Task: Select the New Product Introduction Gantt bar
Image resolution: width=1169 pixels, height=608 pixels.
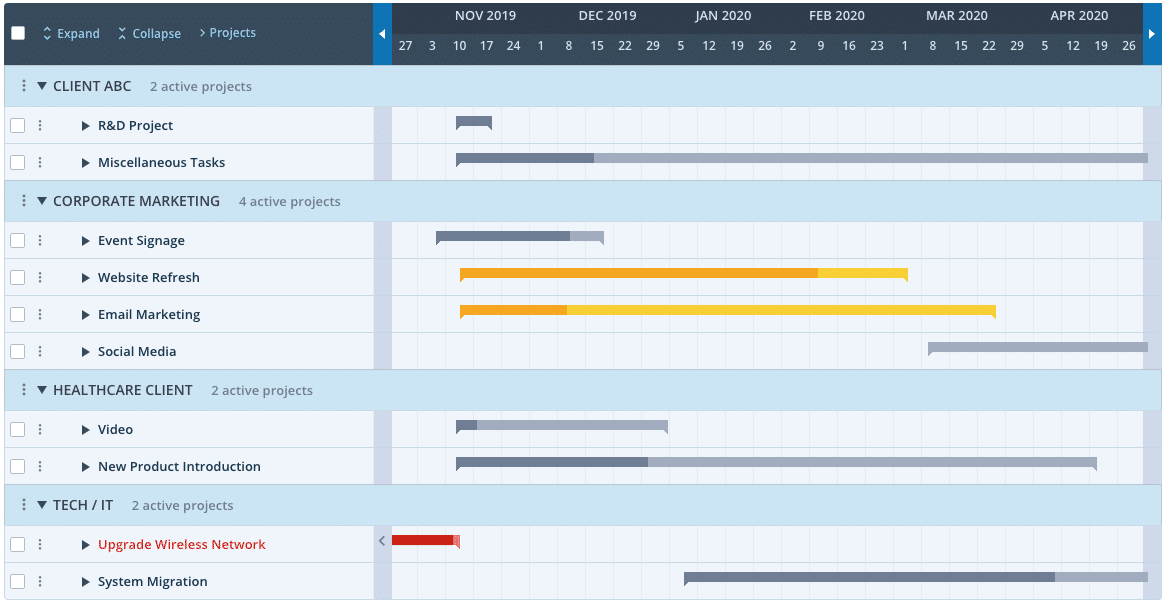Action: pyautogui.click(x=775, y=463)
